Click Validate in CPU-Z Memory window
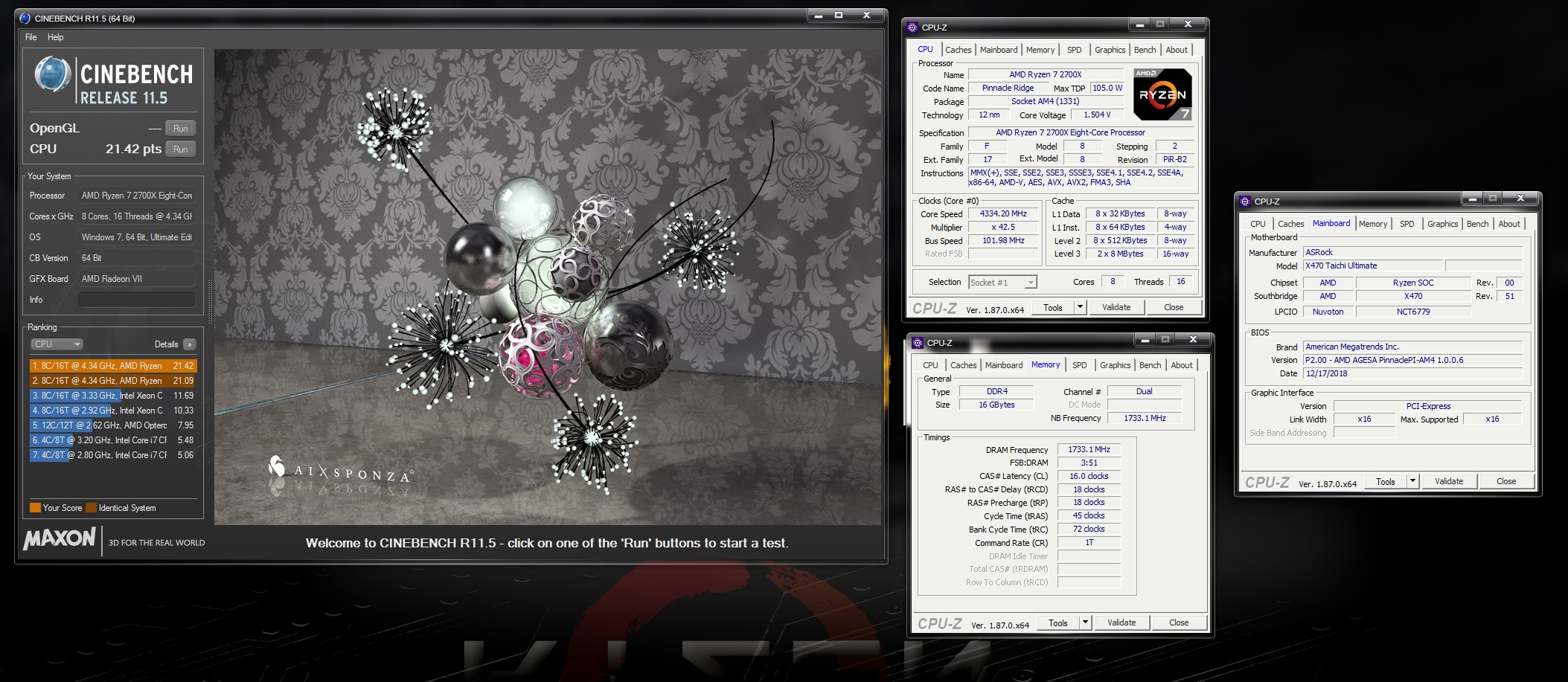 pyautogui.click(x=1121, y=623)
